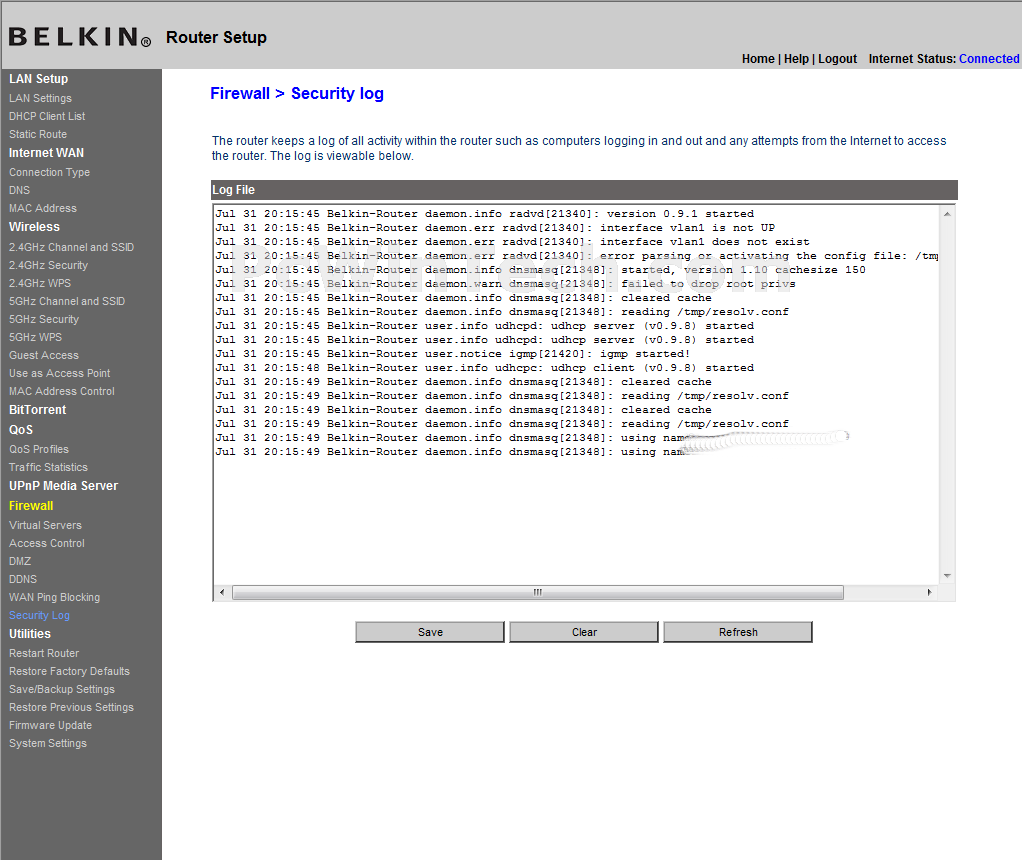Refresh the security log
The image size is (1022, 860).
pos(738,632)
